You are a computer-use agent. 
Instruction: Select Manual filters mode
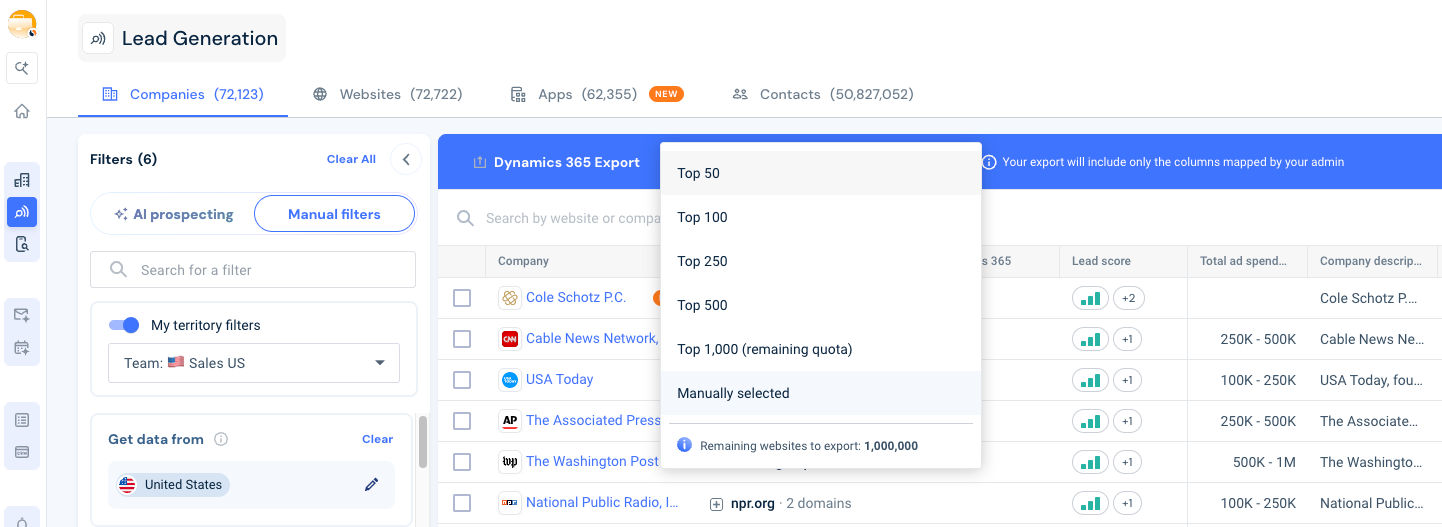pos(334,214)
